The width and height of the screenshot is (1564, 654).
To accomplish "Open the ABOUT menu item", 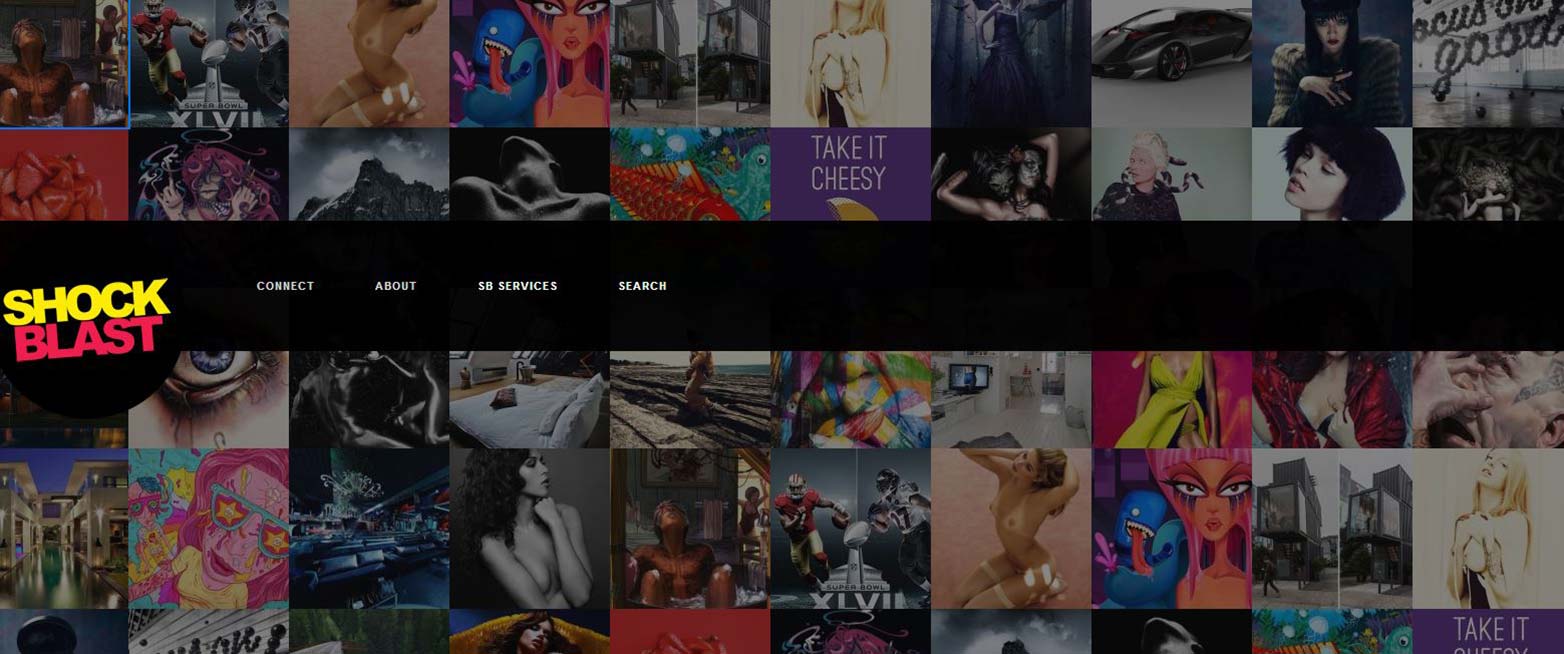I will point(395,286).
